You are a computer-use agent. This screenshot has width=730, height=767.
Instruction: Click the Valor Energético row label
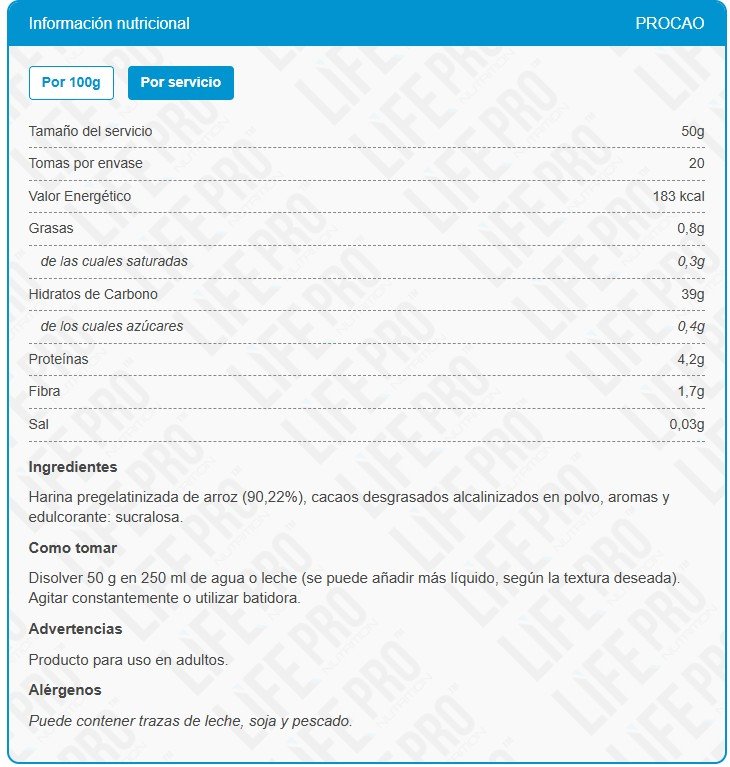[80, 196]
